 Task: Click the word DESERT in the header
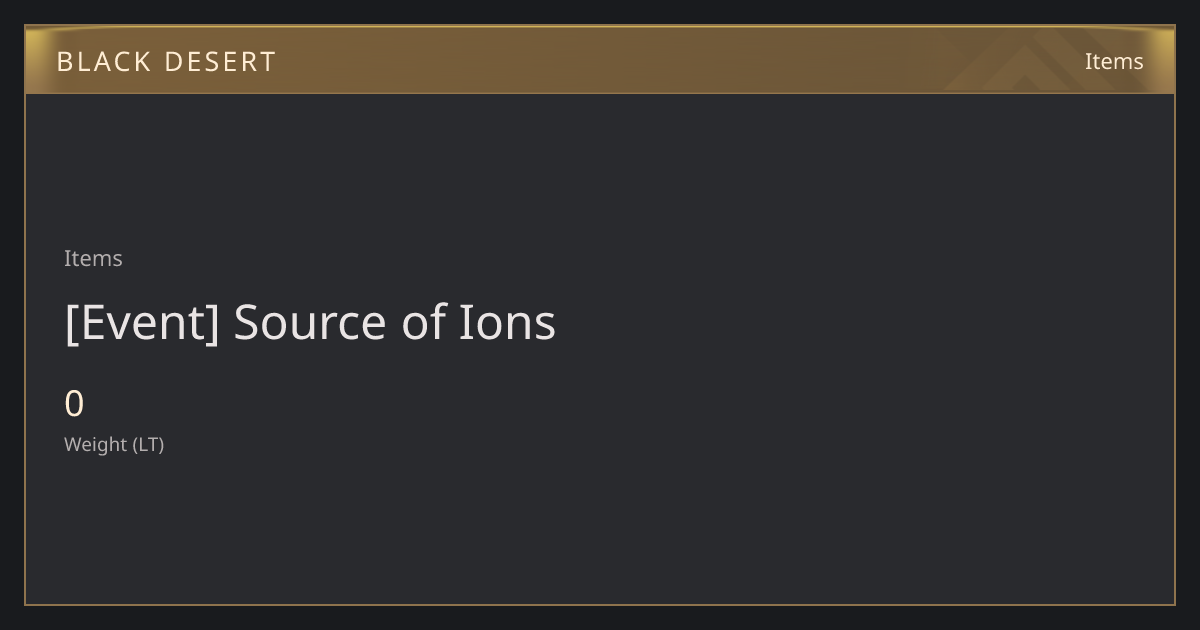pos(220,62)
